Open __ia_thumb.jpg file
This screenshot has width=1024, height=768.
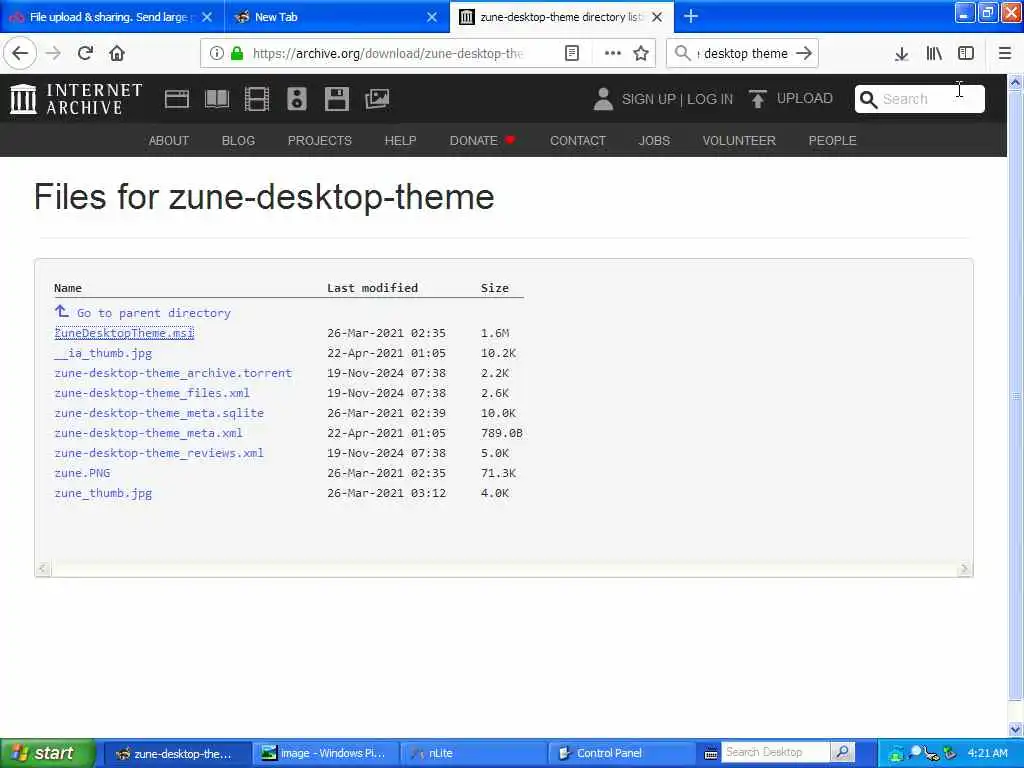click(103, 353)
